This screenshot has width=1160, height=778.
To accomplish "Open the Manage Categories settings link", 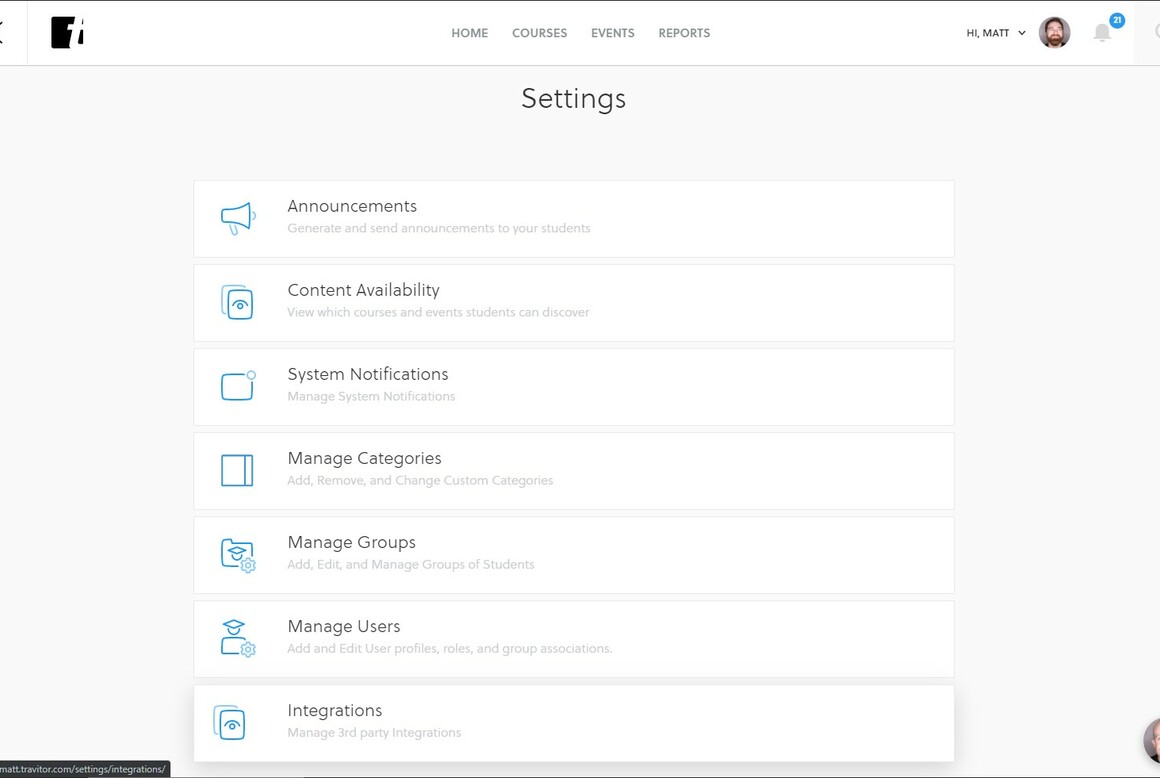I will click(x=574, y=471).
